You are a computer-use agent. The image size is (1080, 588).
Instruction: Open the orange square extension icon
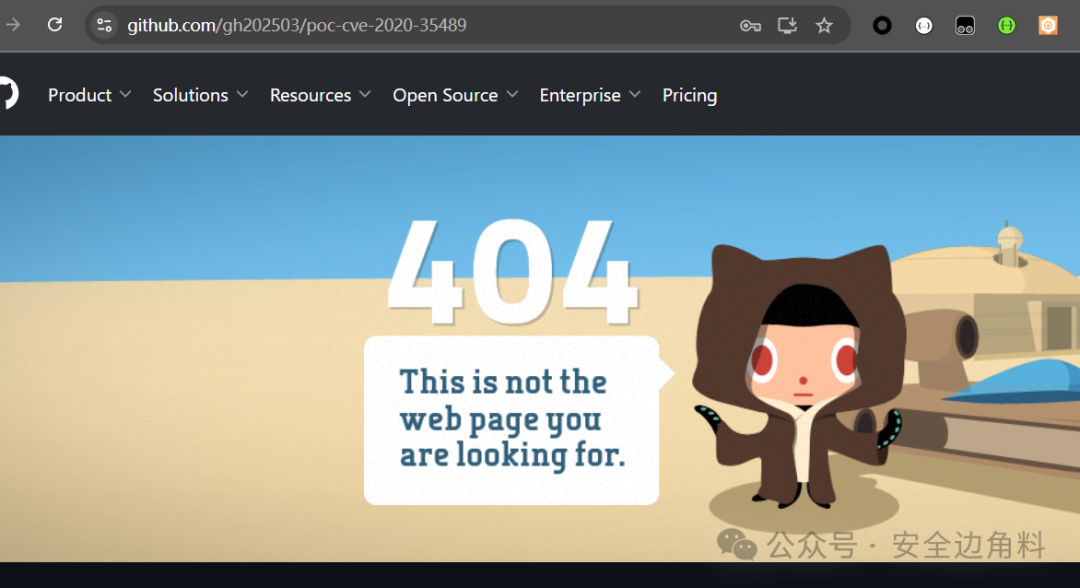pyautogui.click(x=1048, y=25)
